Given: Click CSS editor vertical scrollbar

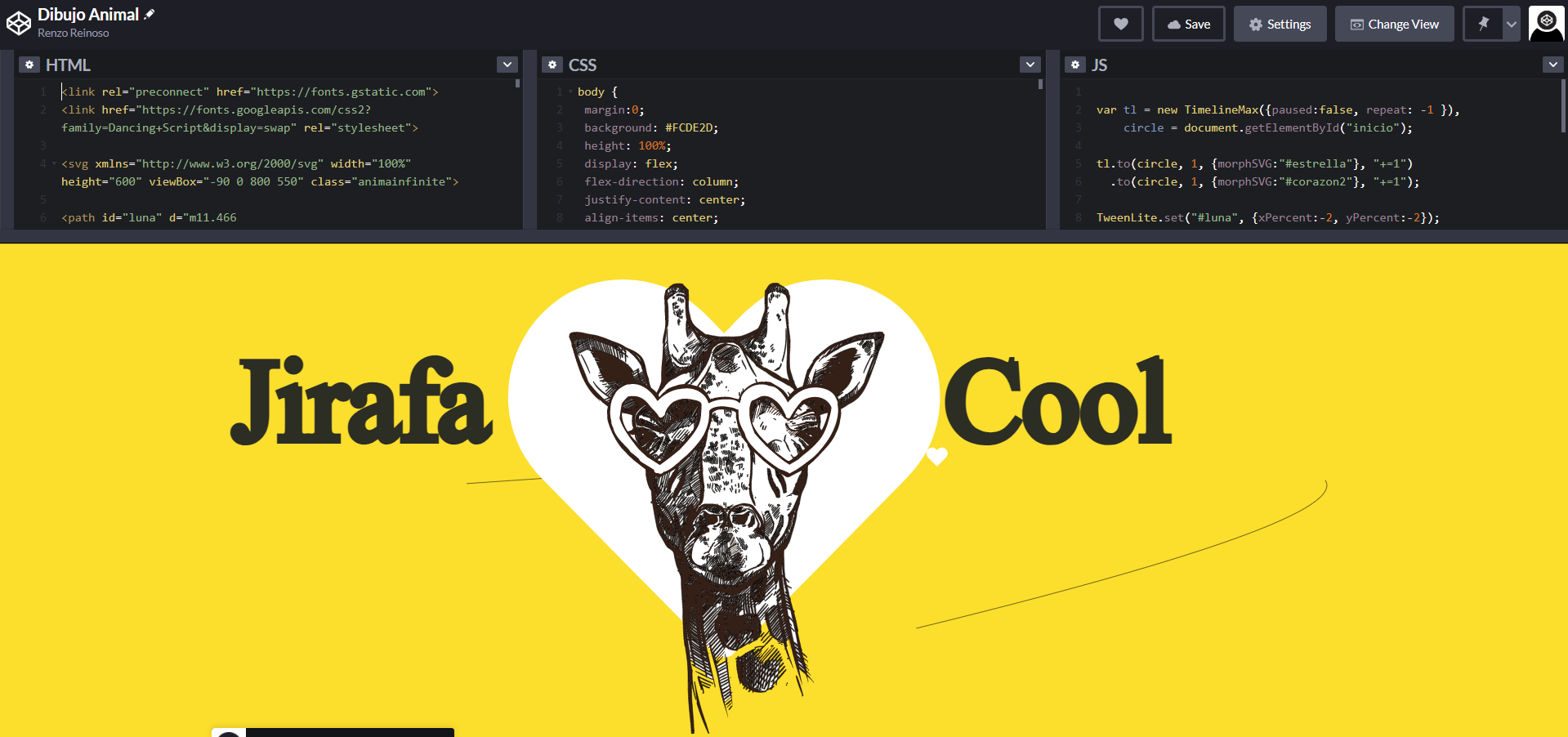Looking at the screenshot, I should point(1040,84).
